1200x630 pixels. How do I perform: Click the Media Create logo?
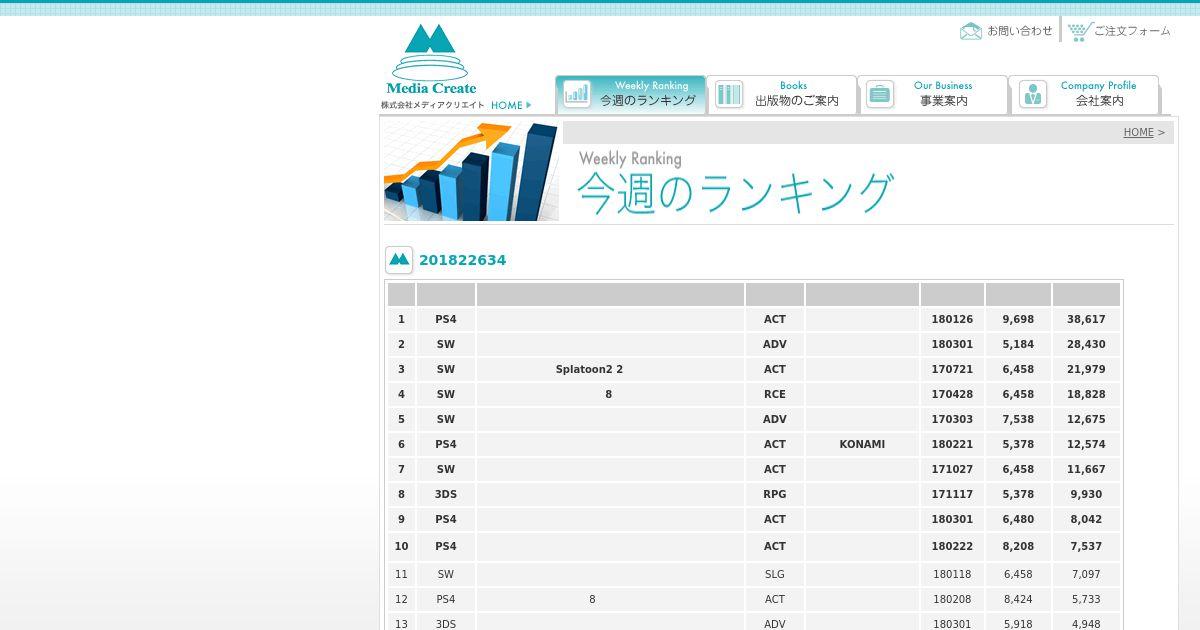(431, 60)
